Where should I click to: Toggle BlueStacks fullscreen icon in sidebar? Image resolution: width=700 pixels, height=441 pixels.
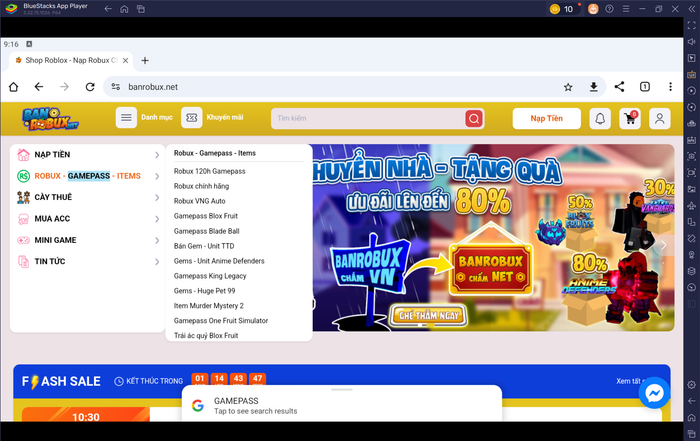point(692,25)
